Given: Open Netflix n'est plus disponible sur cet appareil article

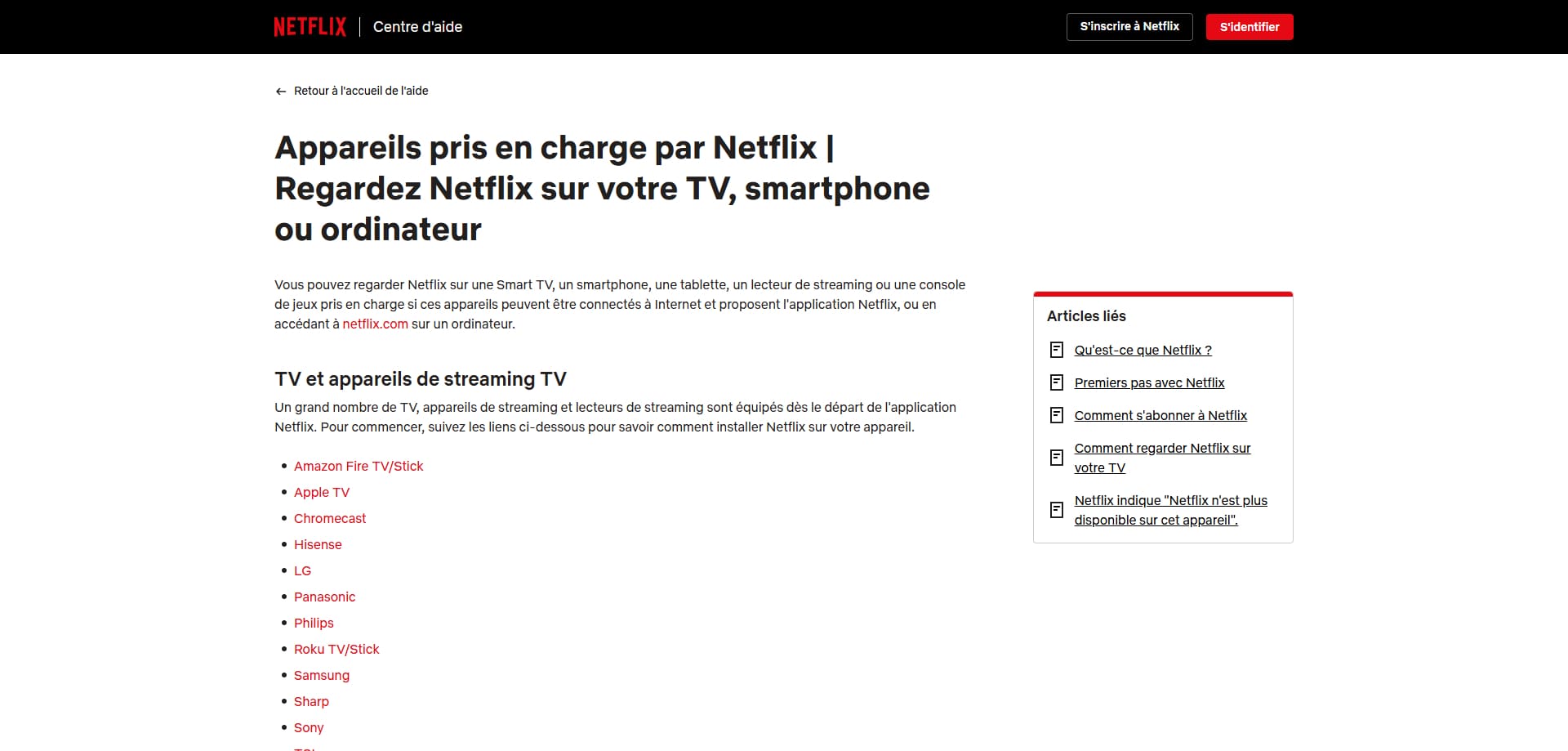Looking at the screenshot, I should tap(1170, 510).
